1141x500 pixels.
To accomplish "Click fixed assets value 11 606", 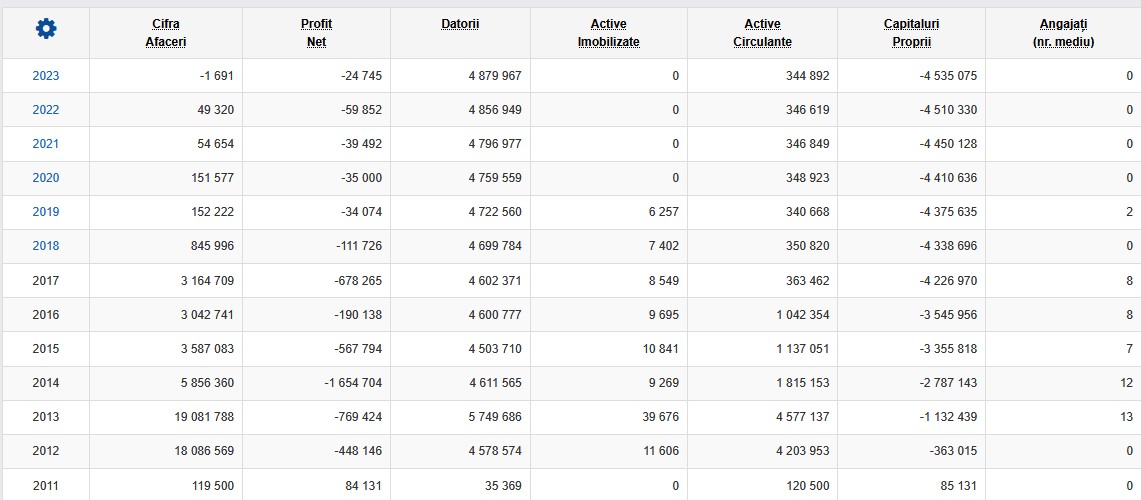I will point(660,451).
